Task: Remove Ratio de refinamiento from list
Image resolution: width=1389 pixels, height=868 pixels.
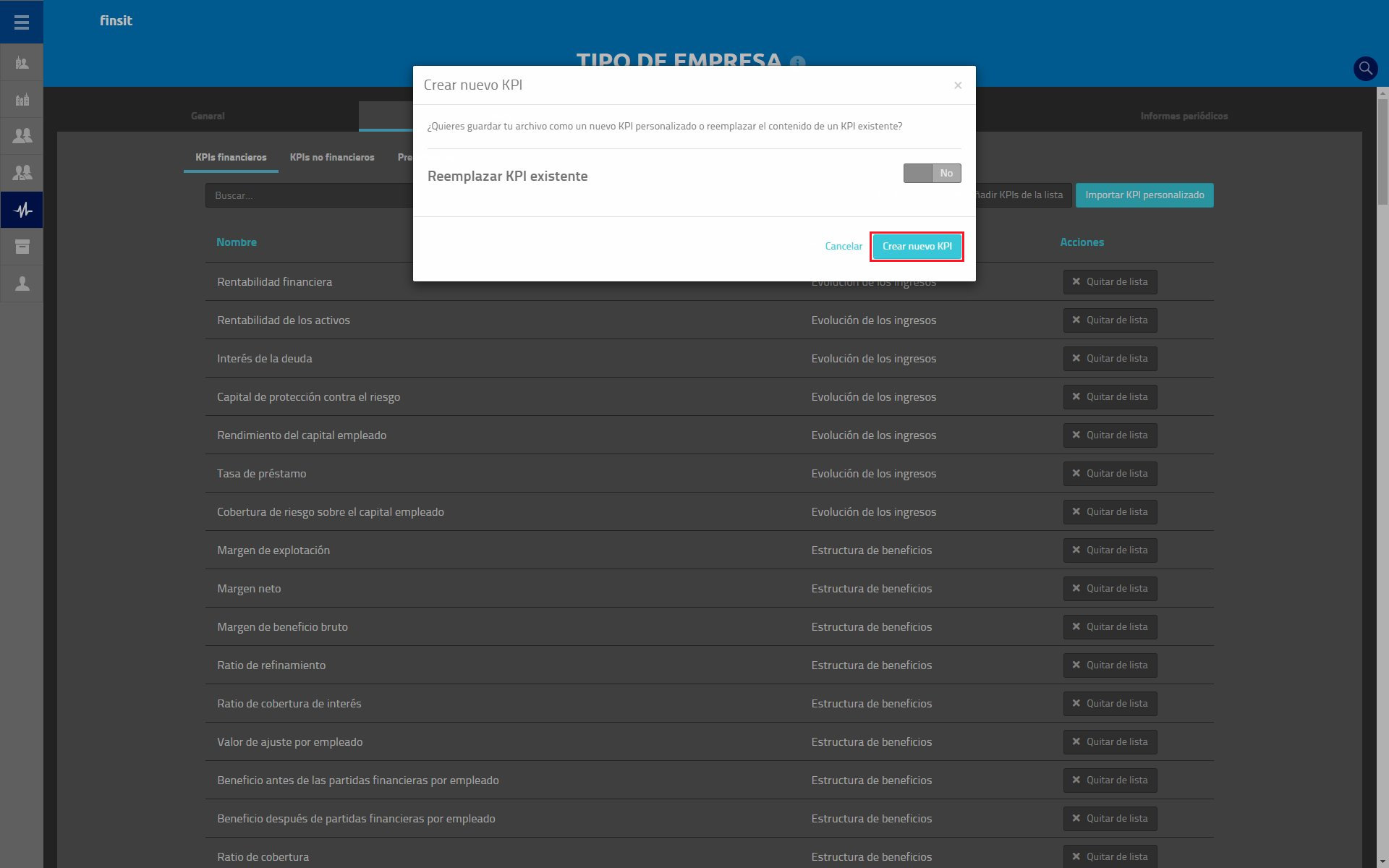Action: [x=1110, y=665]
